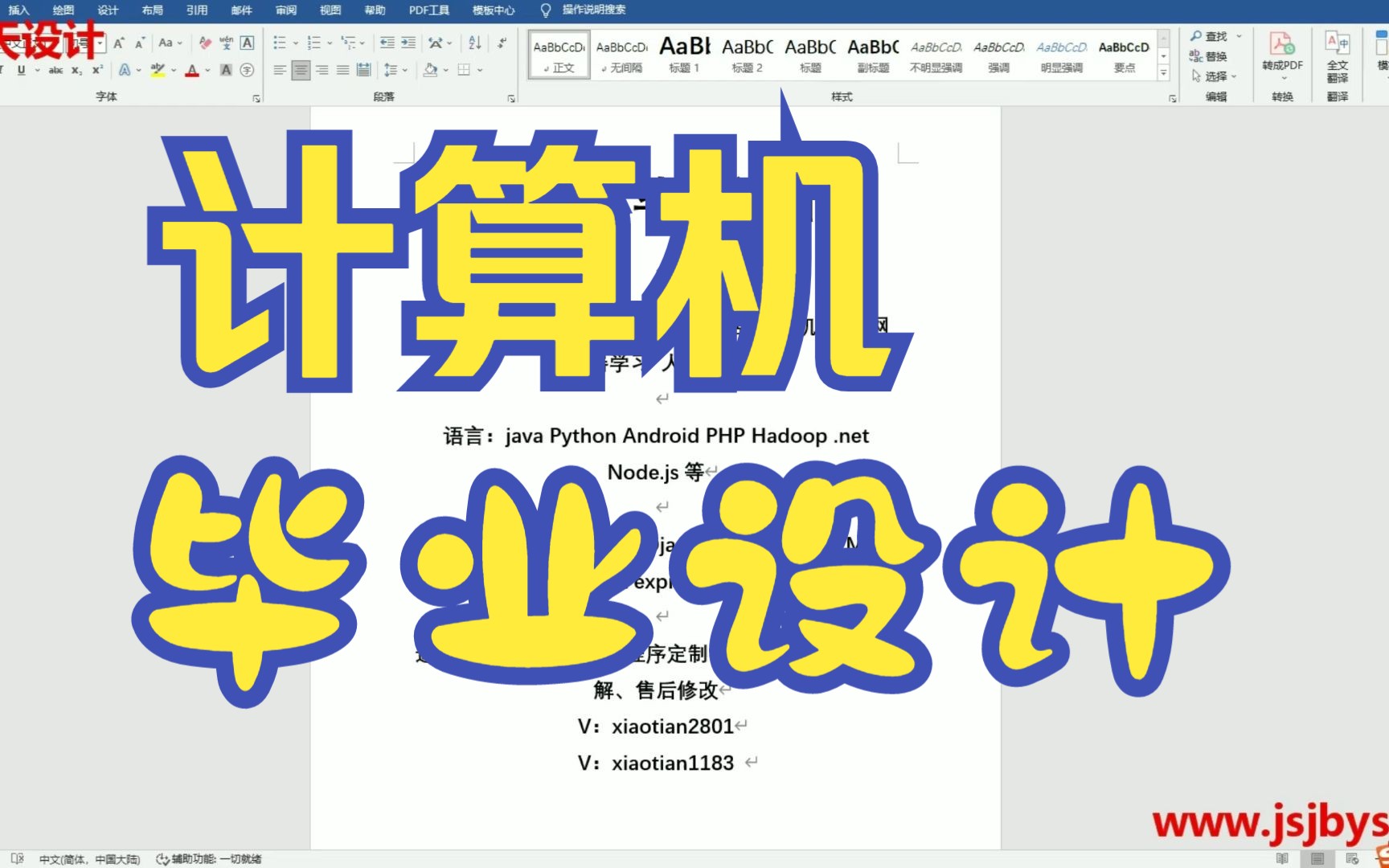Click the 中文(简体，中国大陆) language indicator

coord(89,859)
